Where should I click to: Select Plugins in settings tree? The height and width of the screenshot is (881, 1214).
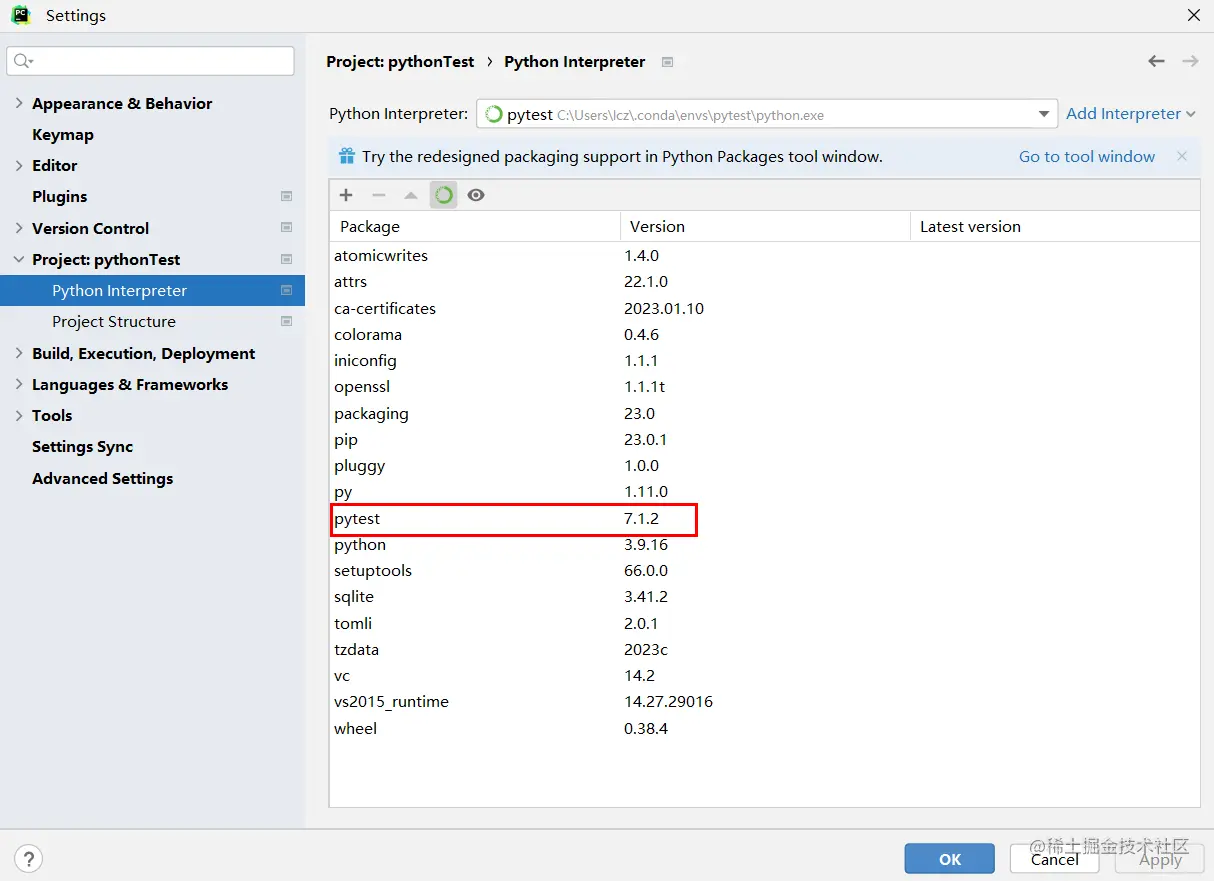[59, 197]
